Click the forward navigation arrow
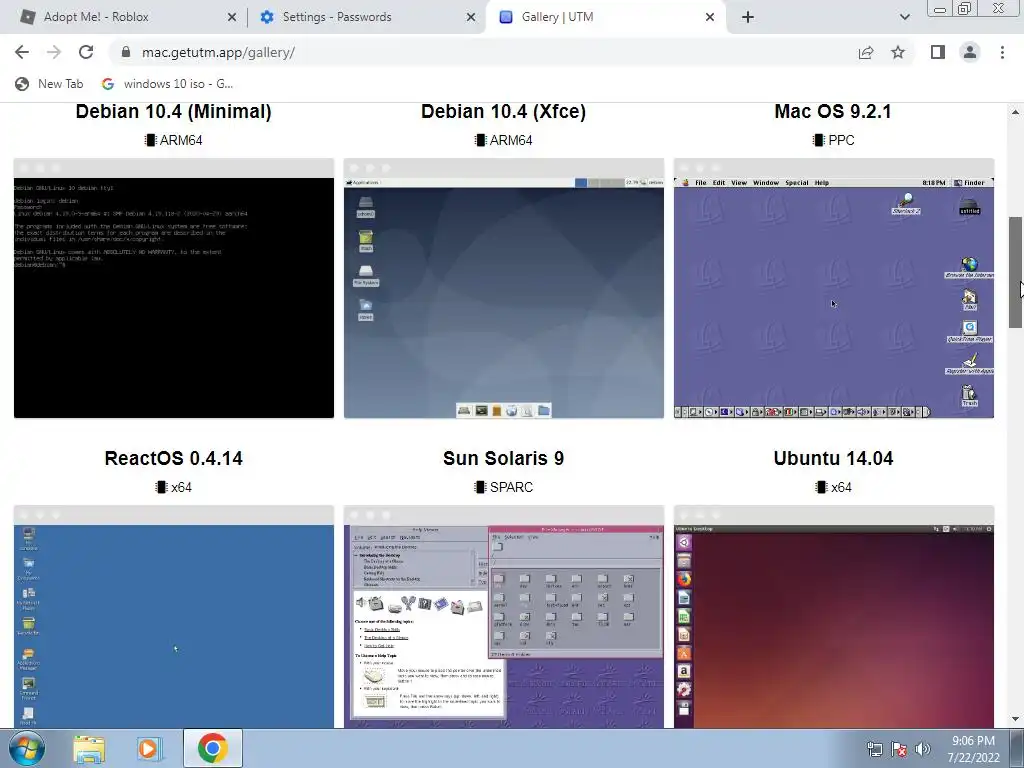This screenshot has height=768, width=1024. tap(54, 52)
